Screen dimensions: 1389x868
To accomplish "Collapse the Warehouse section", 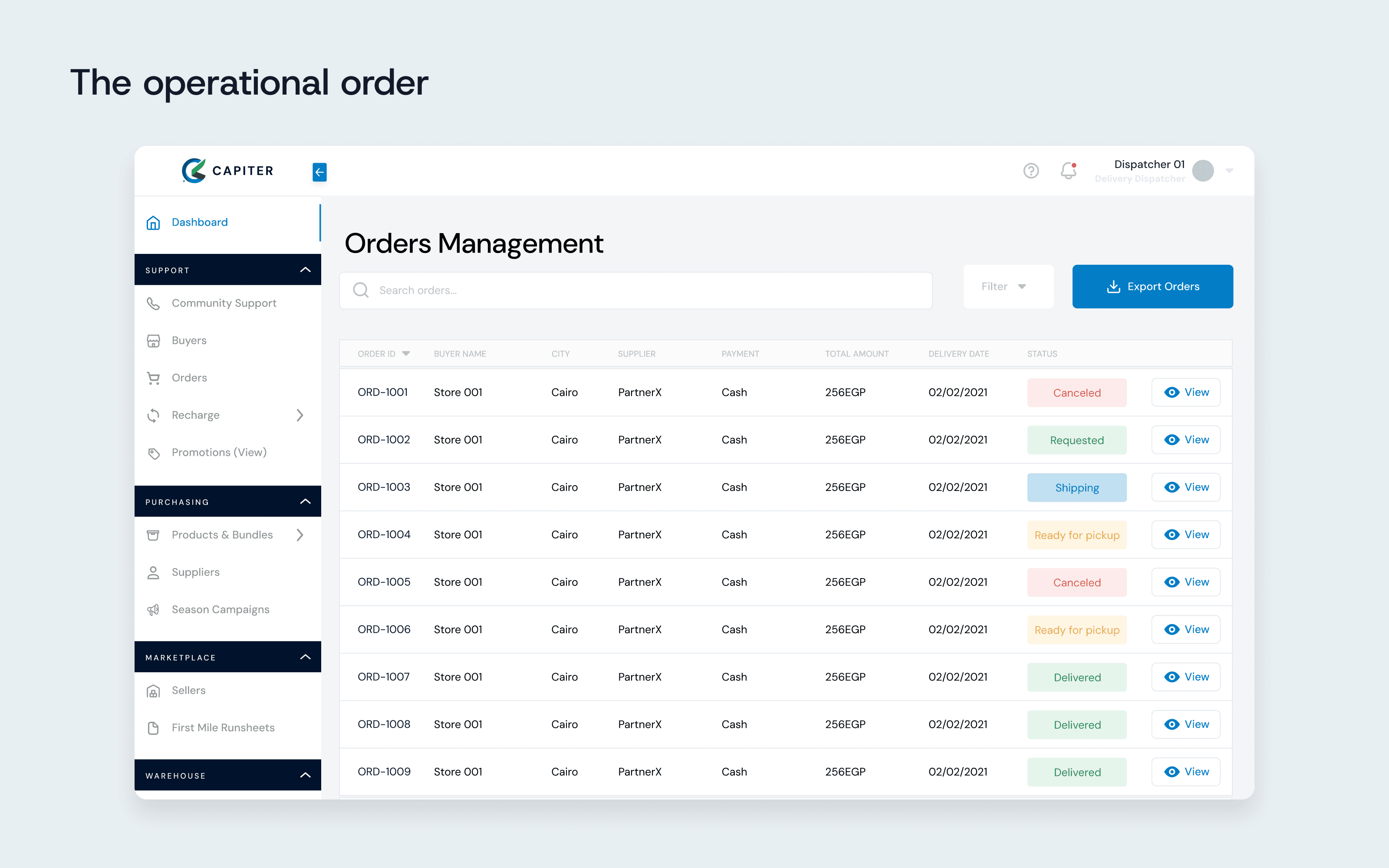I will [305, 776].
